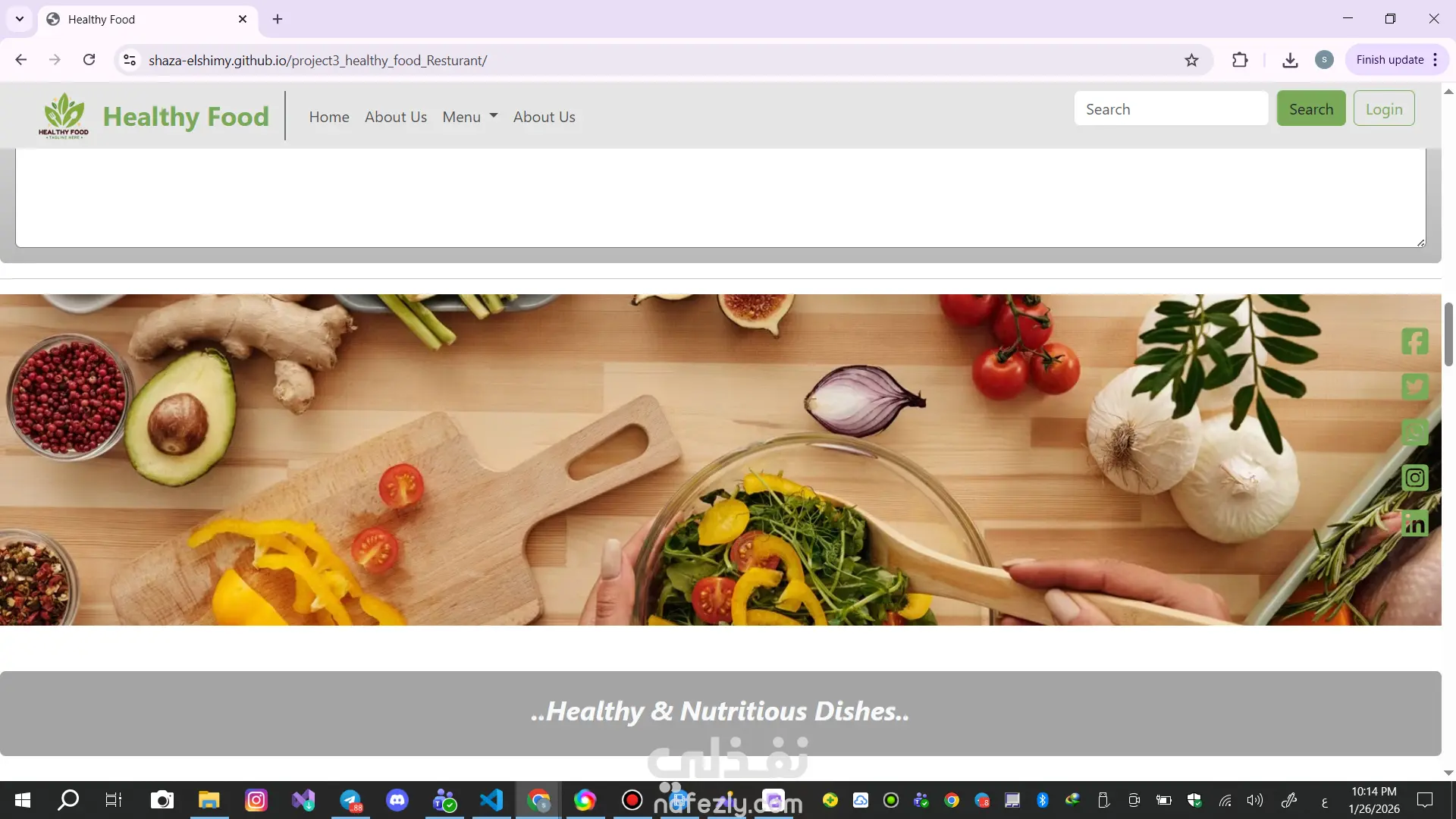Open the Facebook social icon
The image size is (1456, 819).
pos(1414,341)
